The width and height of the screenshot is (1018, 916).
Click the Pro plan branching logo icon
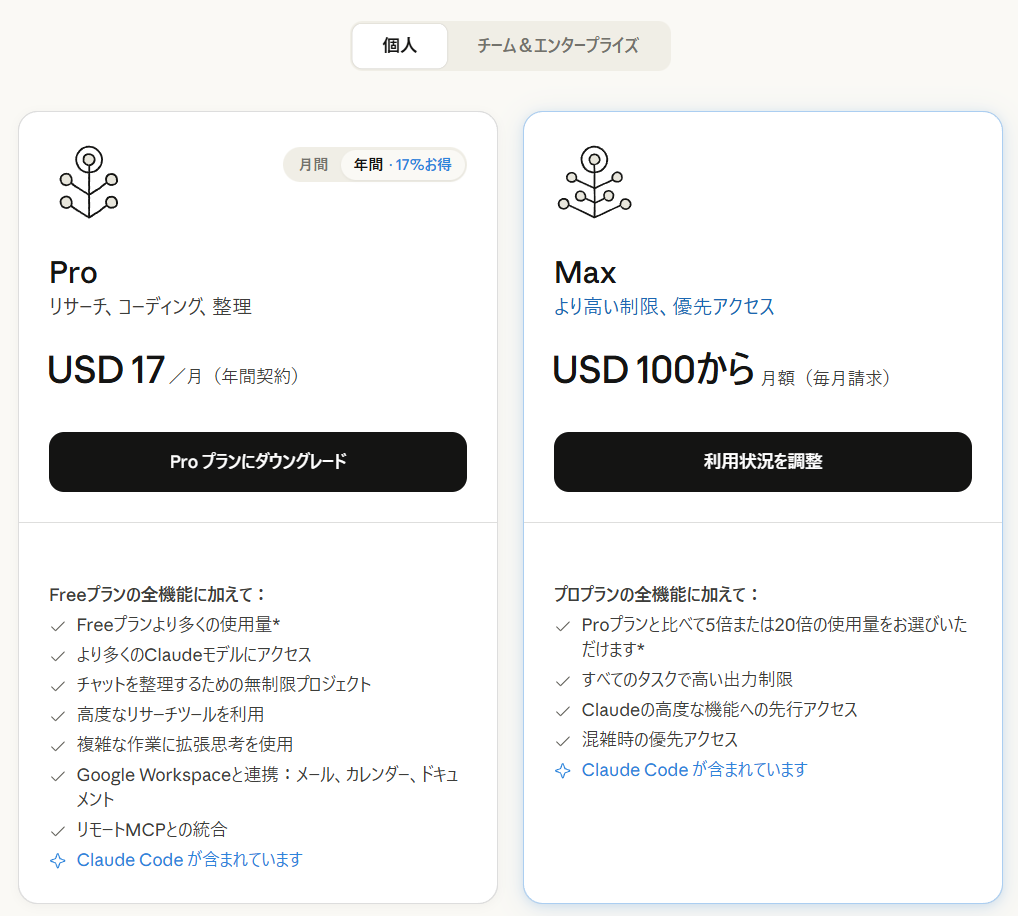[x=89, y=182]
